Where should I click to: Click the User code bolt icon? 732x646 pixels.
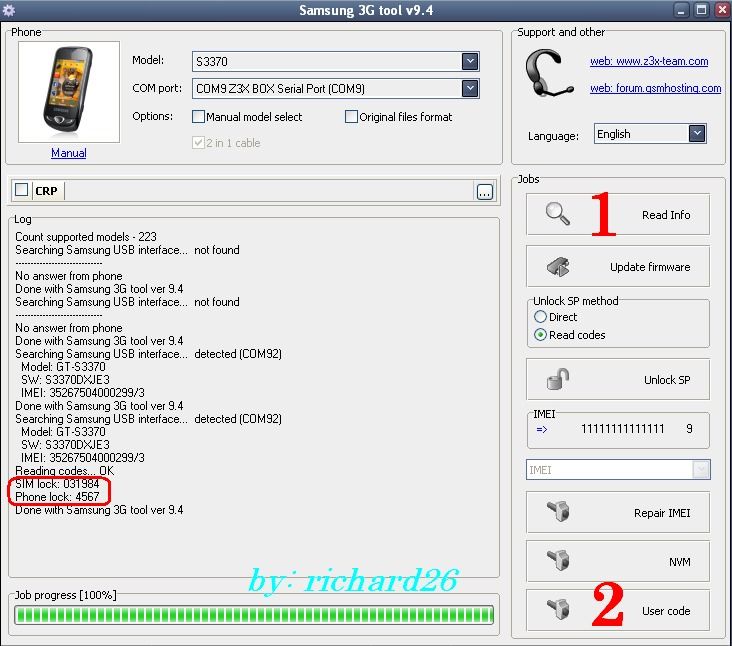click(558, 609)
